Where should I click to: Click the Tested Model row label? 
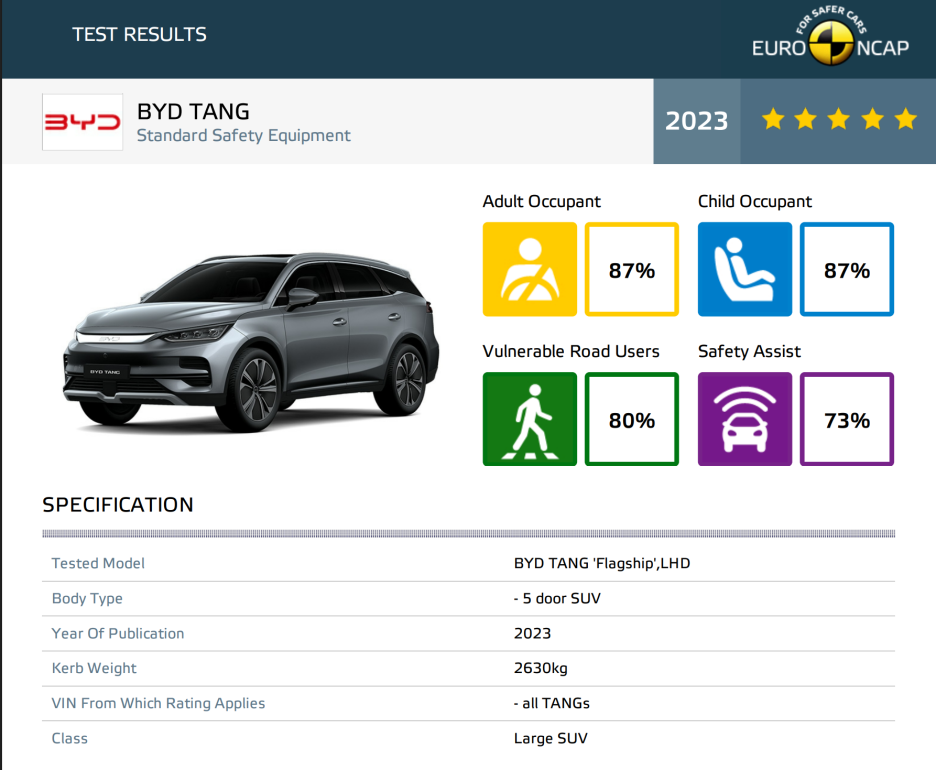click(98, 563)
